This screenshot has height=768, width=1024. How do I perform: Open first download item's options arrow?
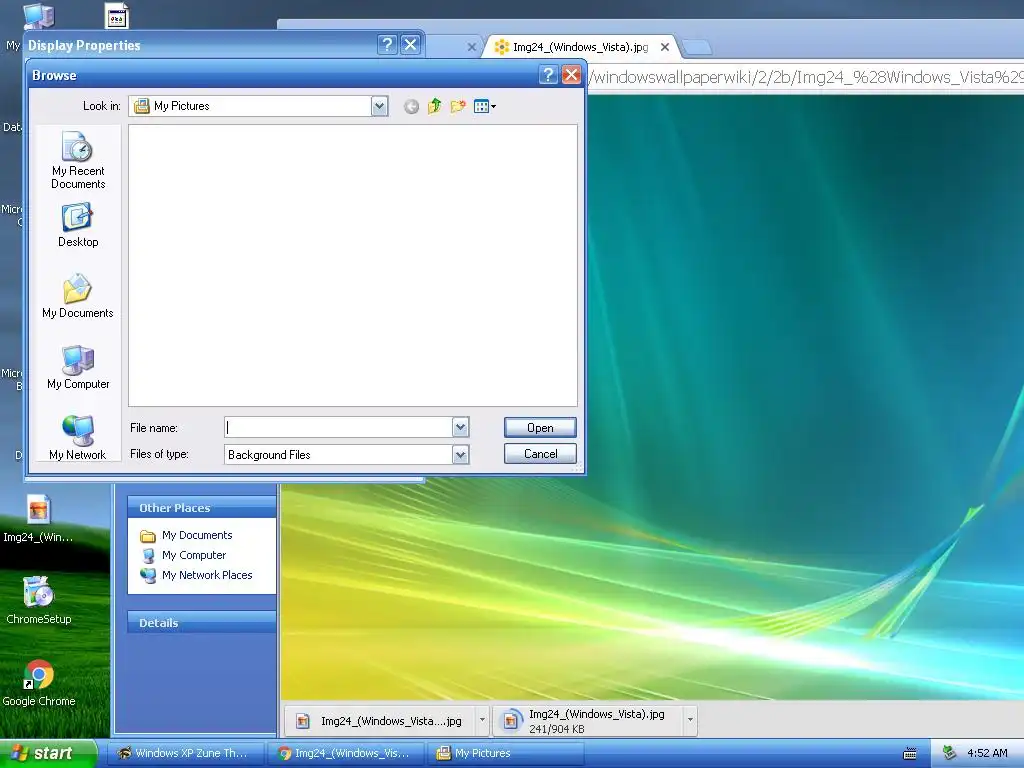pyautogui.click(x=482, y=721)
